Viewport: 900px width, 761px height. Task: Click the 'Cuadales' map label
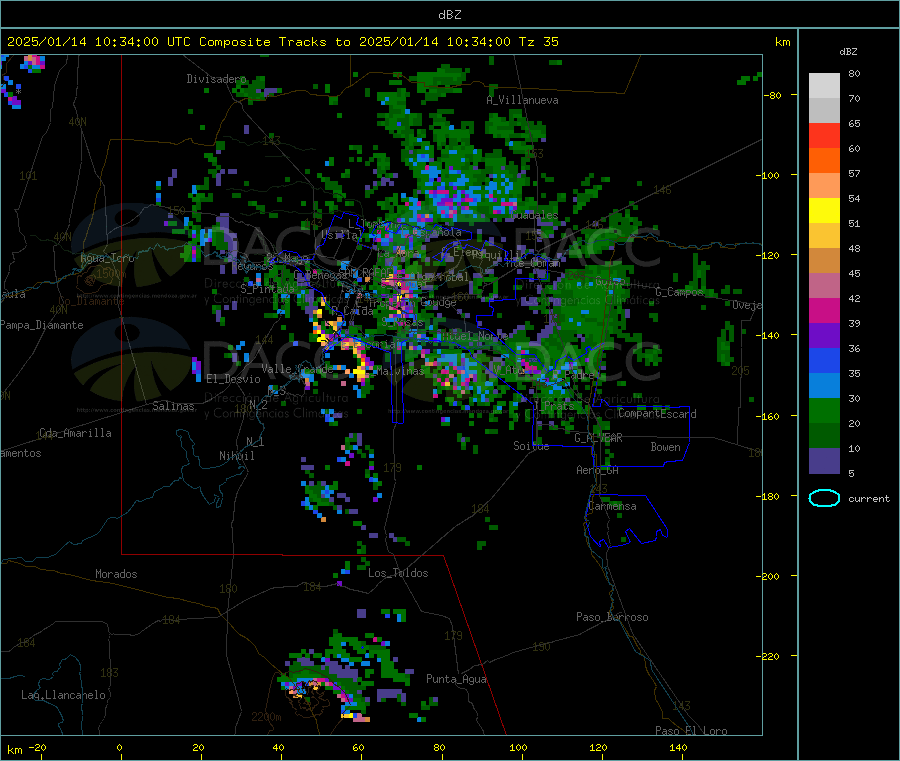click(534, 215)
